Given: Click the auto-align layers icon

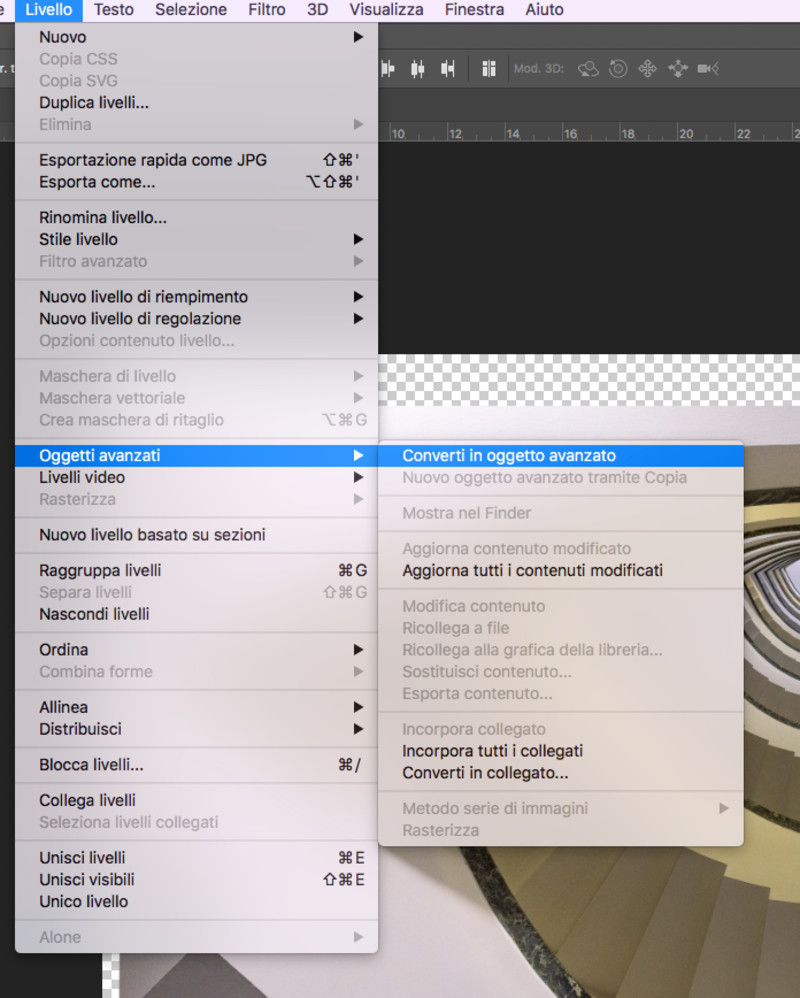Looking at the screenshot, I should coord(489,68).
